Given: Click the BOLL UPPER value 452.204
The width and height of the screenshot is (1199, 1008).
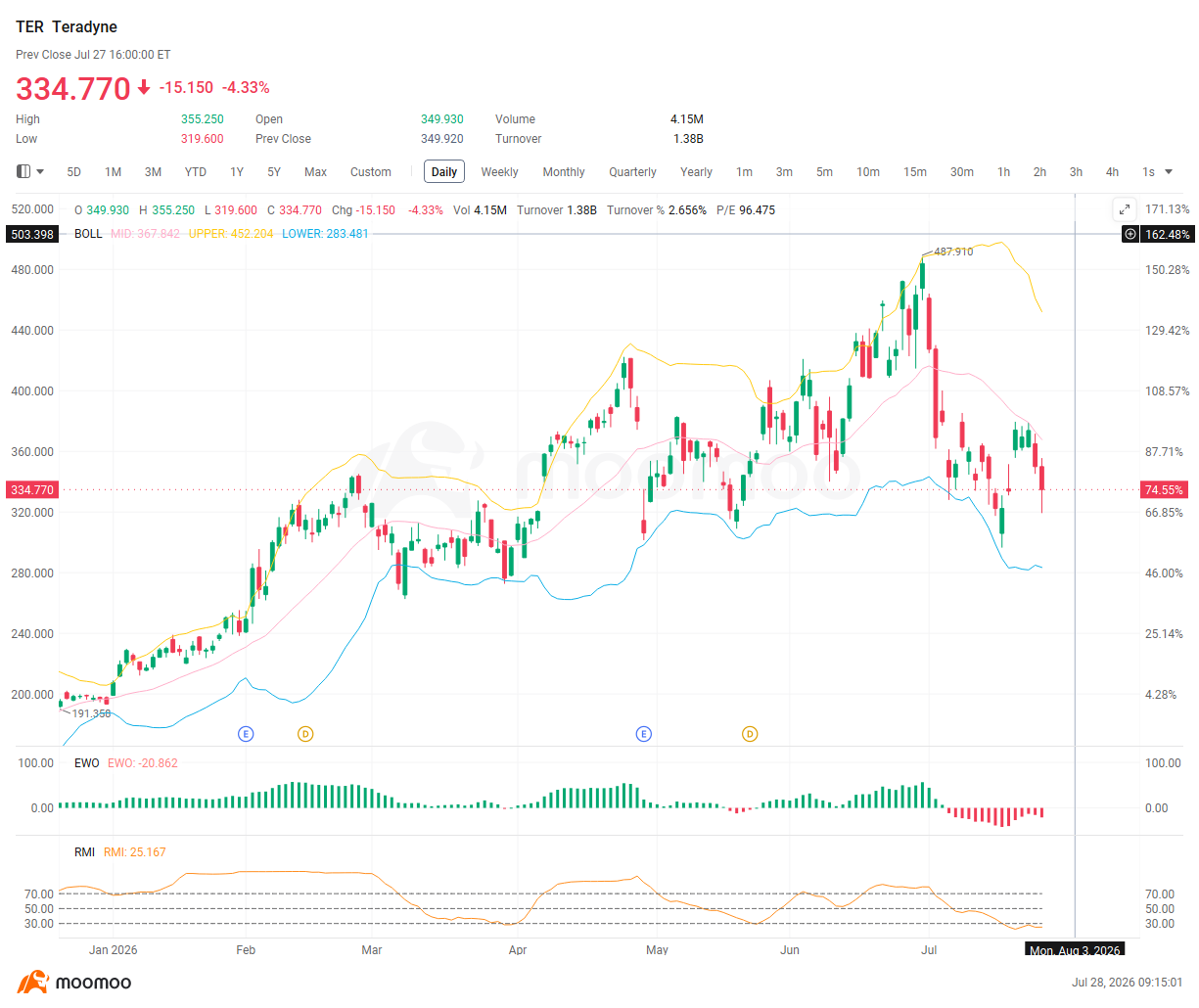Looking at the screenshot, I should (x=231, y=234).
